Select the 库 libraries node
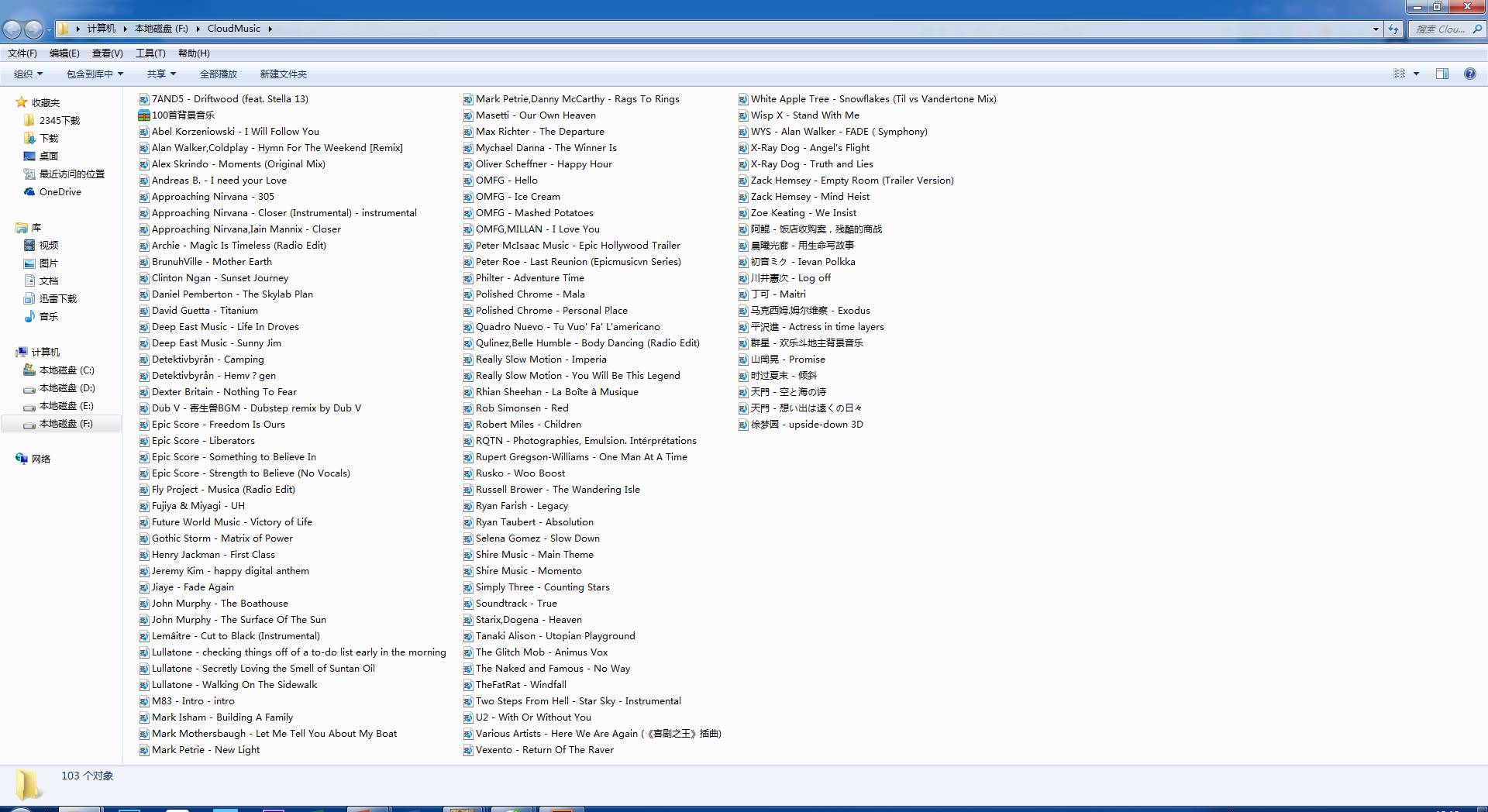 36,228
